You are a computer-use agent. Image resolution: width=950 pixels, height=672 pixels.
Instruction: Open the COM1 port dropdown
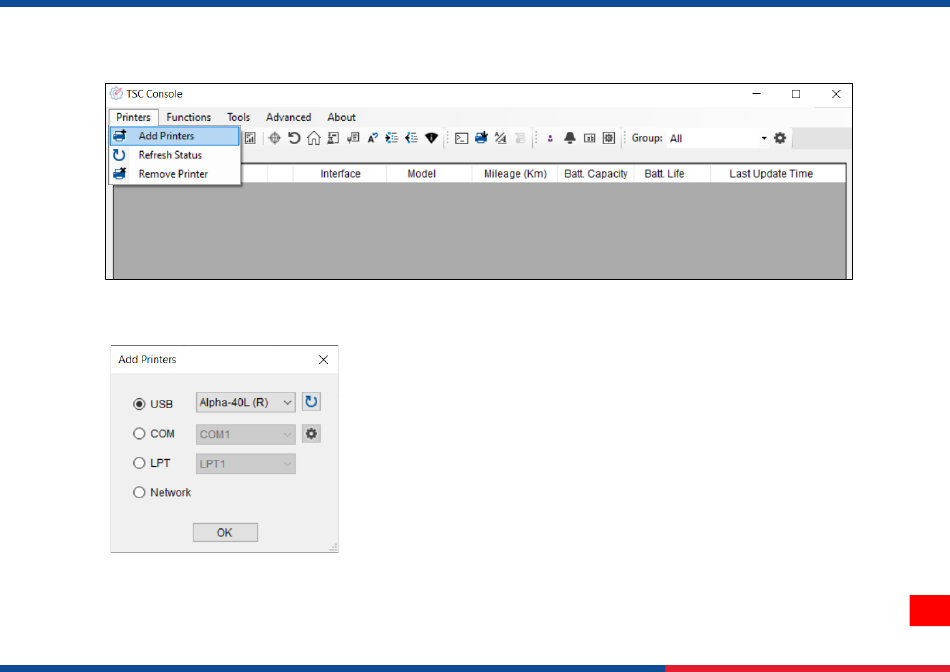click(x=245, y=434)
